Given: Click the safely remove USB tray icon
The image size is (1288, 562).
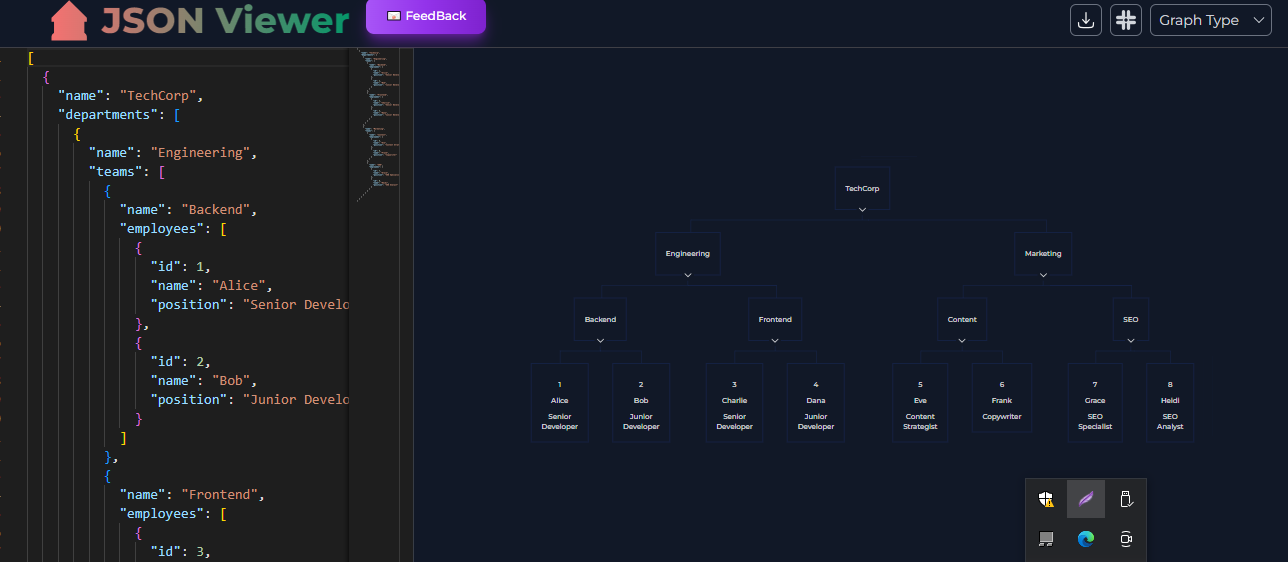Looking at the screenshot, I should [1126, 498].
